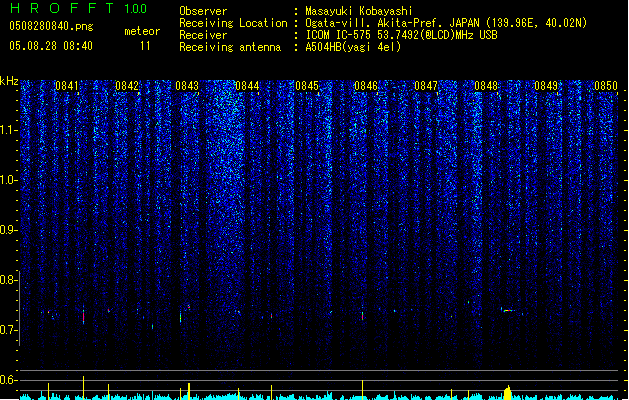Click the A504HB(yagi 4el) antenna text

[x=353, y=47]
